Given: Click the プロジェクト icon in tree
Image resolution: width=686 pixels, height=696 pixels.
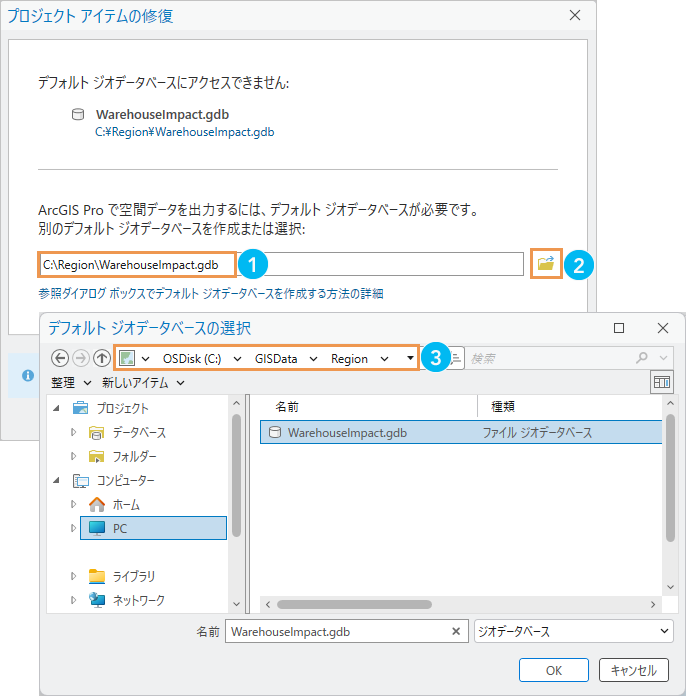Looking at the screenshot, I should point(80,408).
